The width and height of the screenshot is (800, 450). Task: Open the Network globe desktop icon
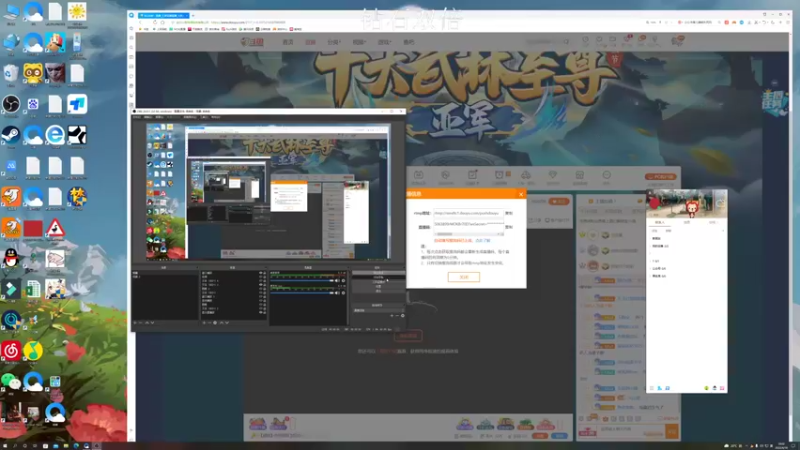[11, 43]
